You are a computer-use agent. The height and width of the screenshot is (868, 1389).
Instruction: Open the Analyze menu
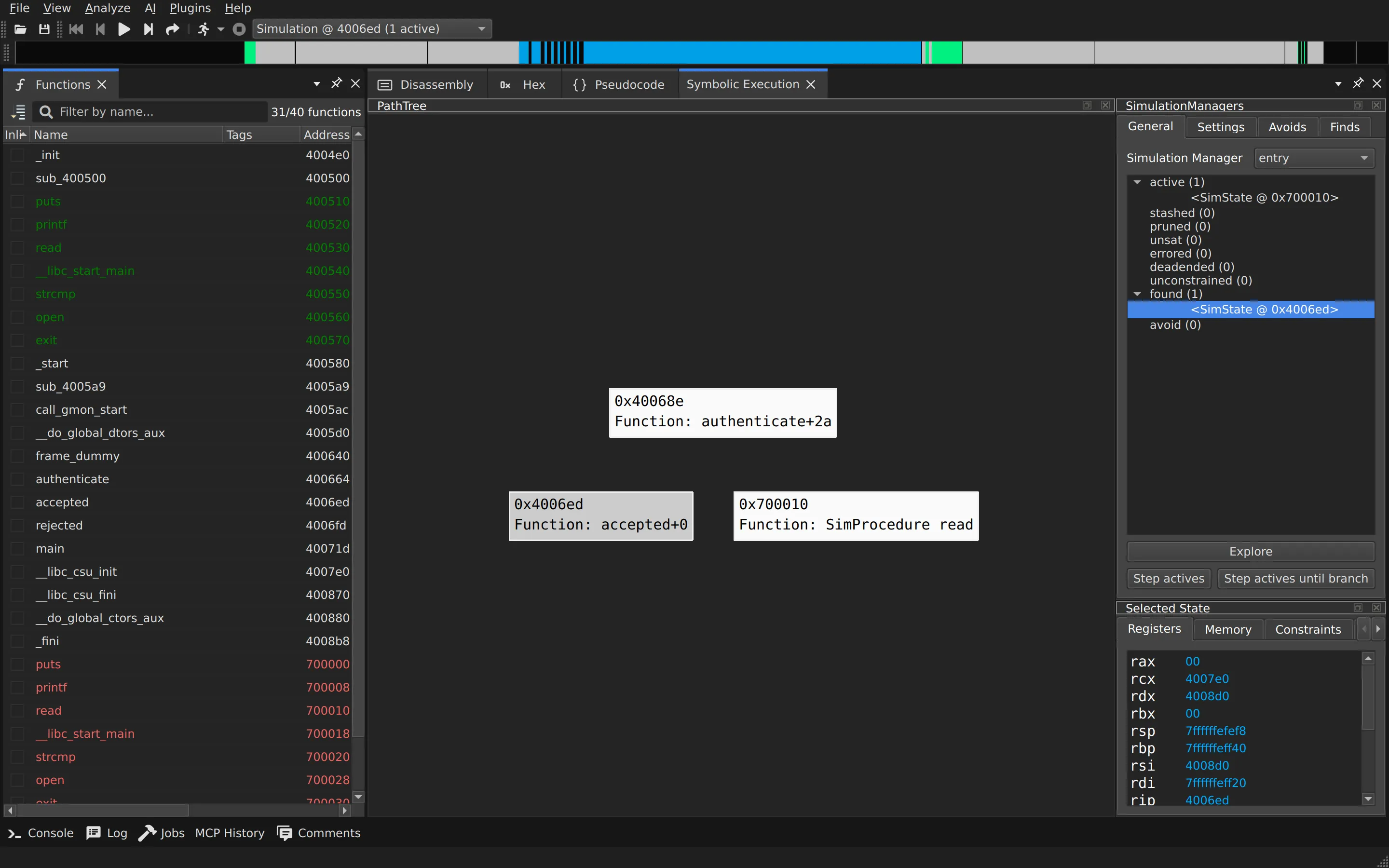point(108,8)
